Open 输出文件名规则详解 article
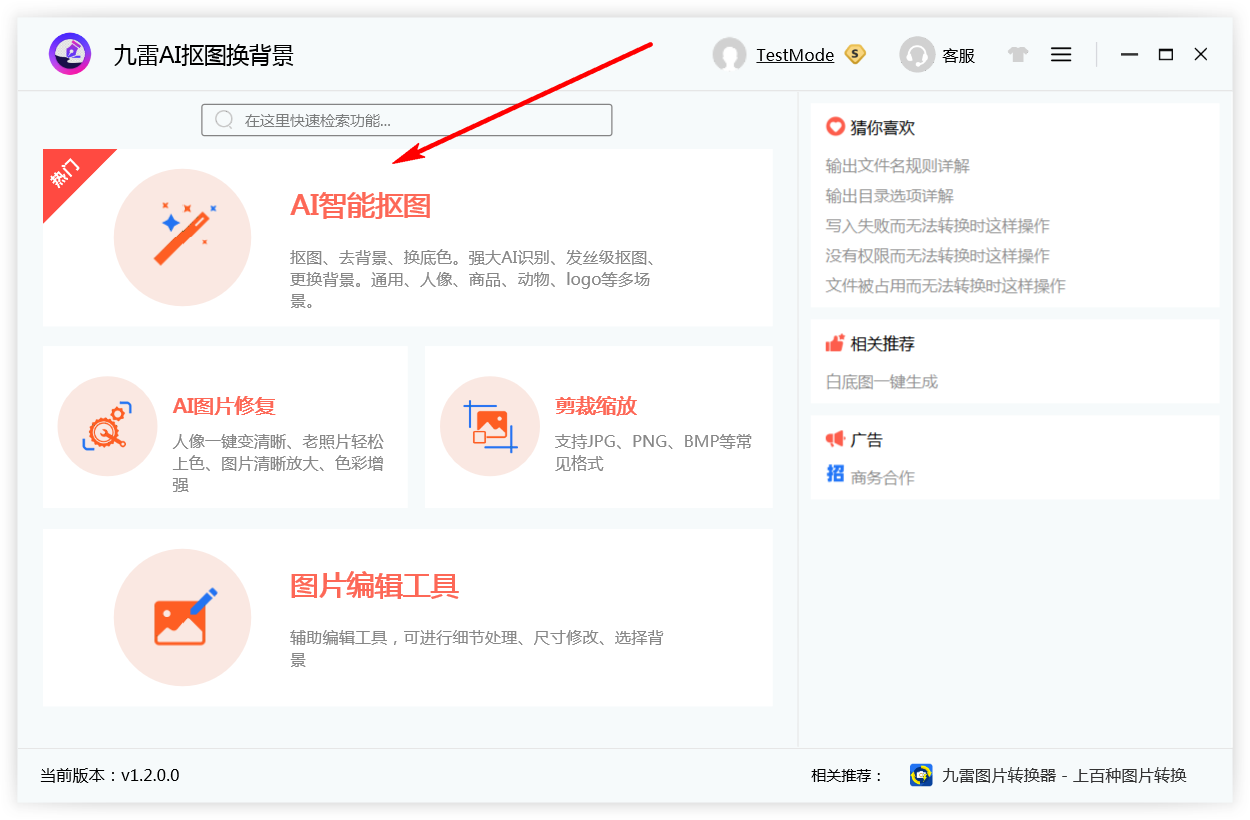Viewport: 1250px width, 820px height. pos(898,166)
